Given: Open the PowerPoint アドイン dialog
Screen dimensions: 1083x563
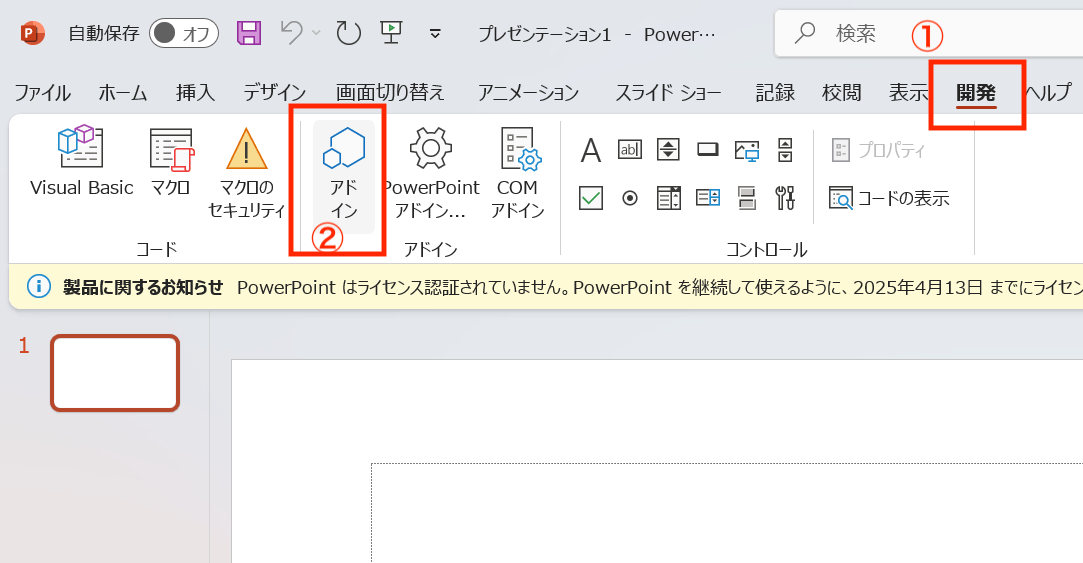Looking at the screenshot, I should tap(431, 170).
